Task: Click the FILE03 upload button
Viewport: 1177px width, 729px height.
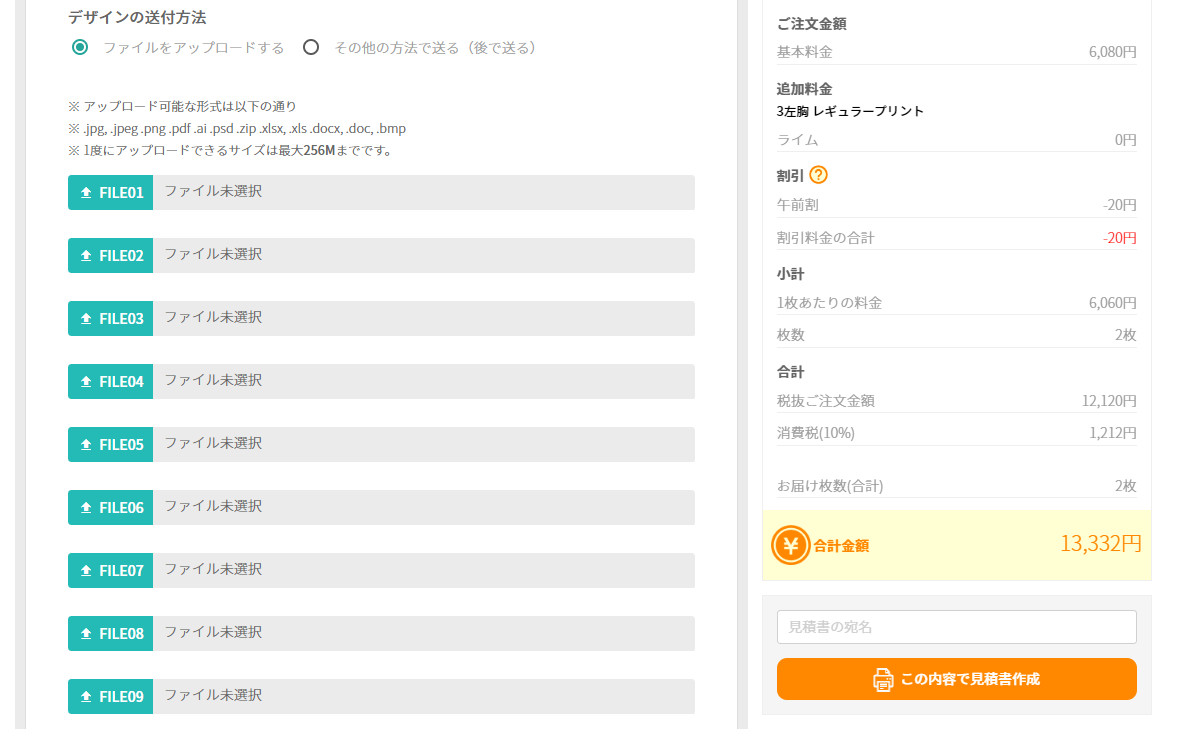Action: tap(111, 319)
